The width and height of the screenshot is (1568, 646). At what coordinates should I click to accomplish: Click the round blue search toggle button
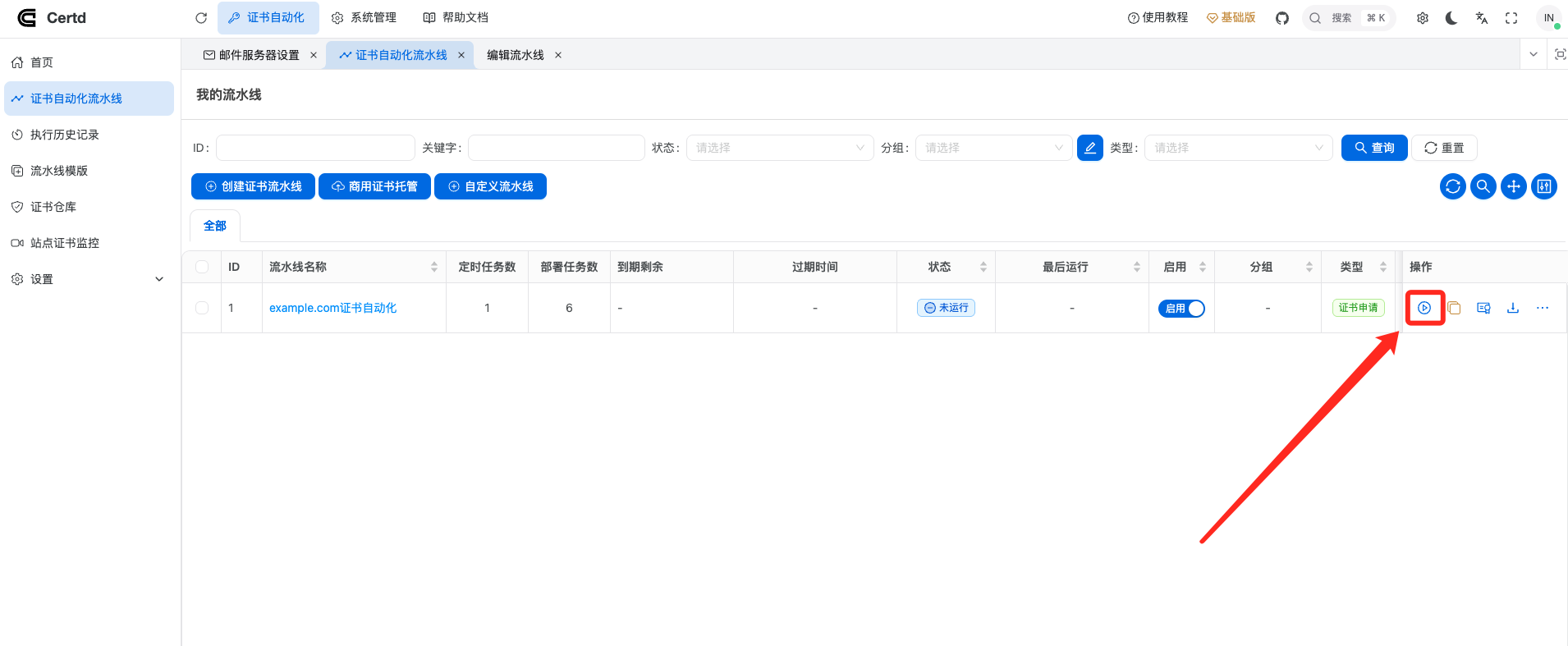1483,186
